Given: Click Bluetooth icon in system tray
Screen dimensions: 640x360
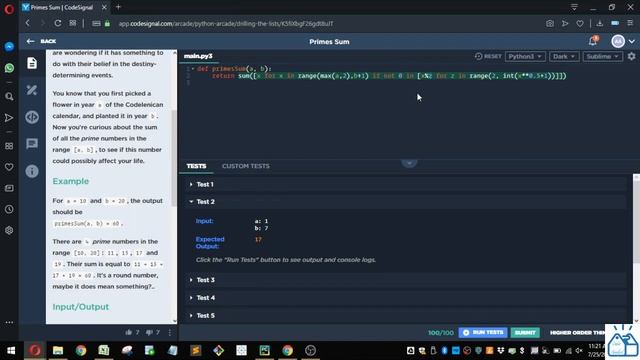Looking at the screenshot, I should (x=444, y=351).
